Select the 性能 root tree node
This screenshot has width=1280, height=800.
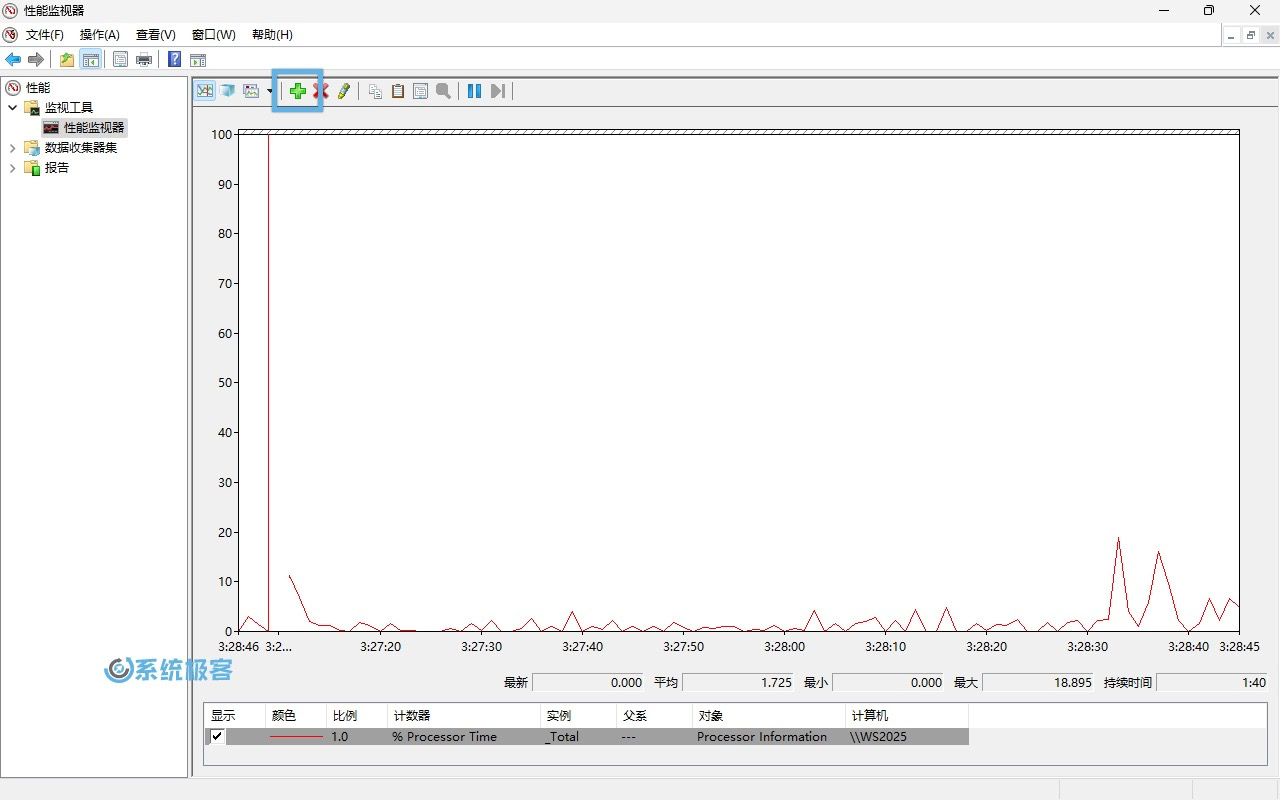point(38,88)
